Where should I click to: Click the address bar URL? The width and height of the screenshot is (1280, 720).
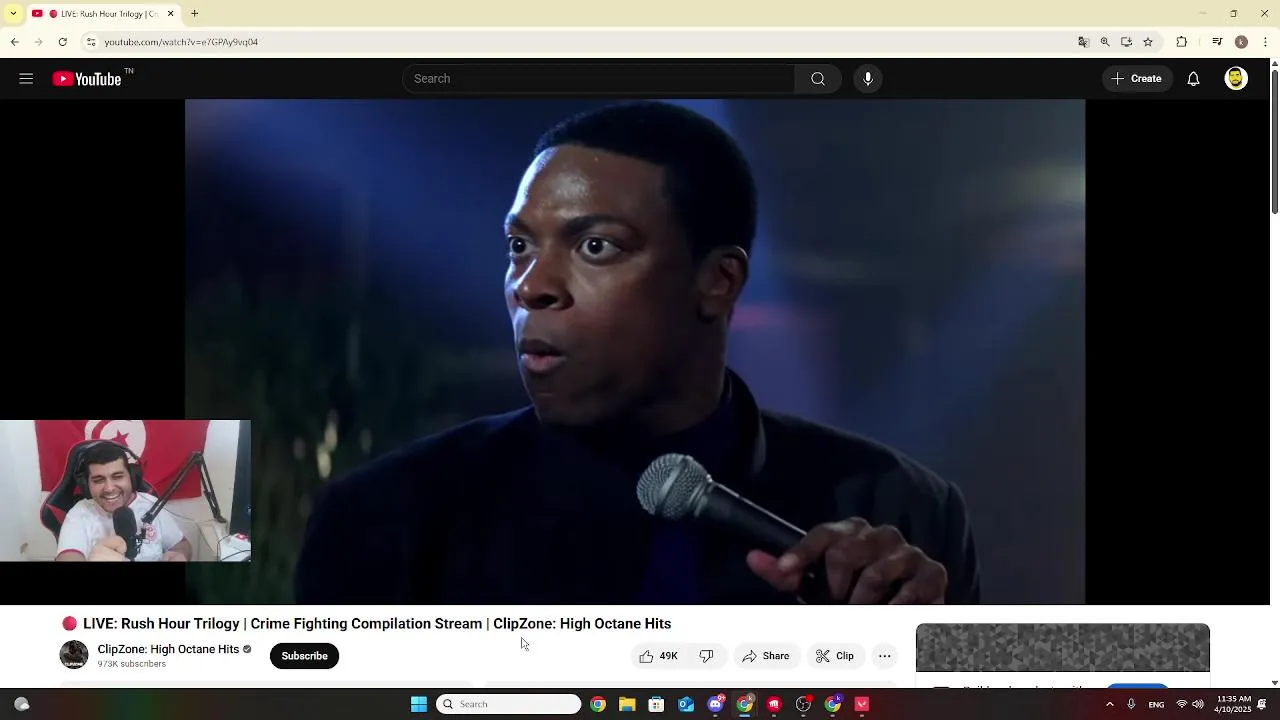[x=181, y=42]
